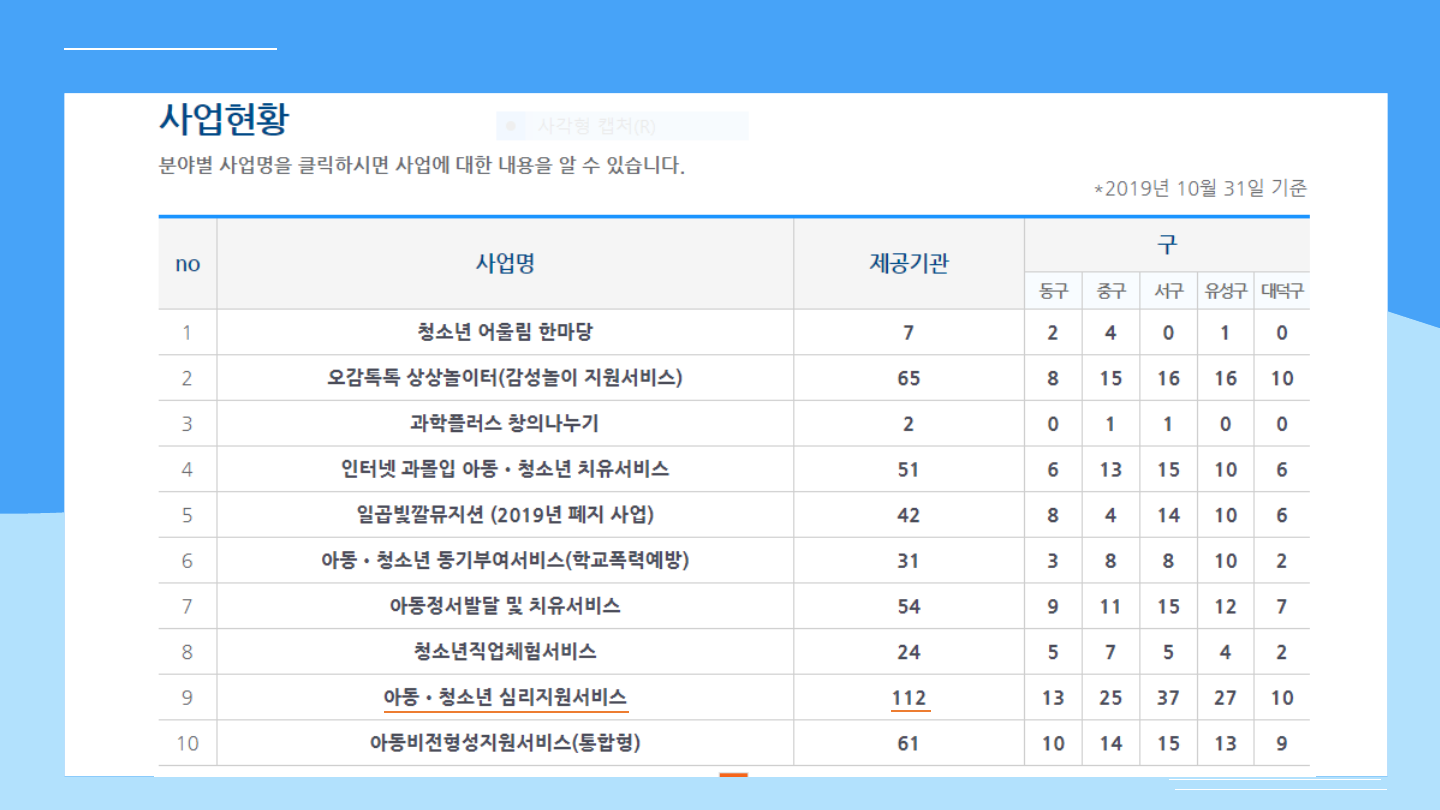The width and height of the screenshot is (1440, 810).
Task: Click underlined 아동·청소년 심리지원서비스 link
Action: pos(505,698)
